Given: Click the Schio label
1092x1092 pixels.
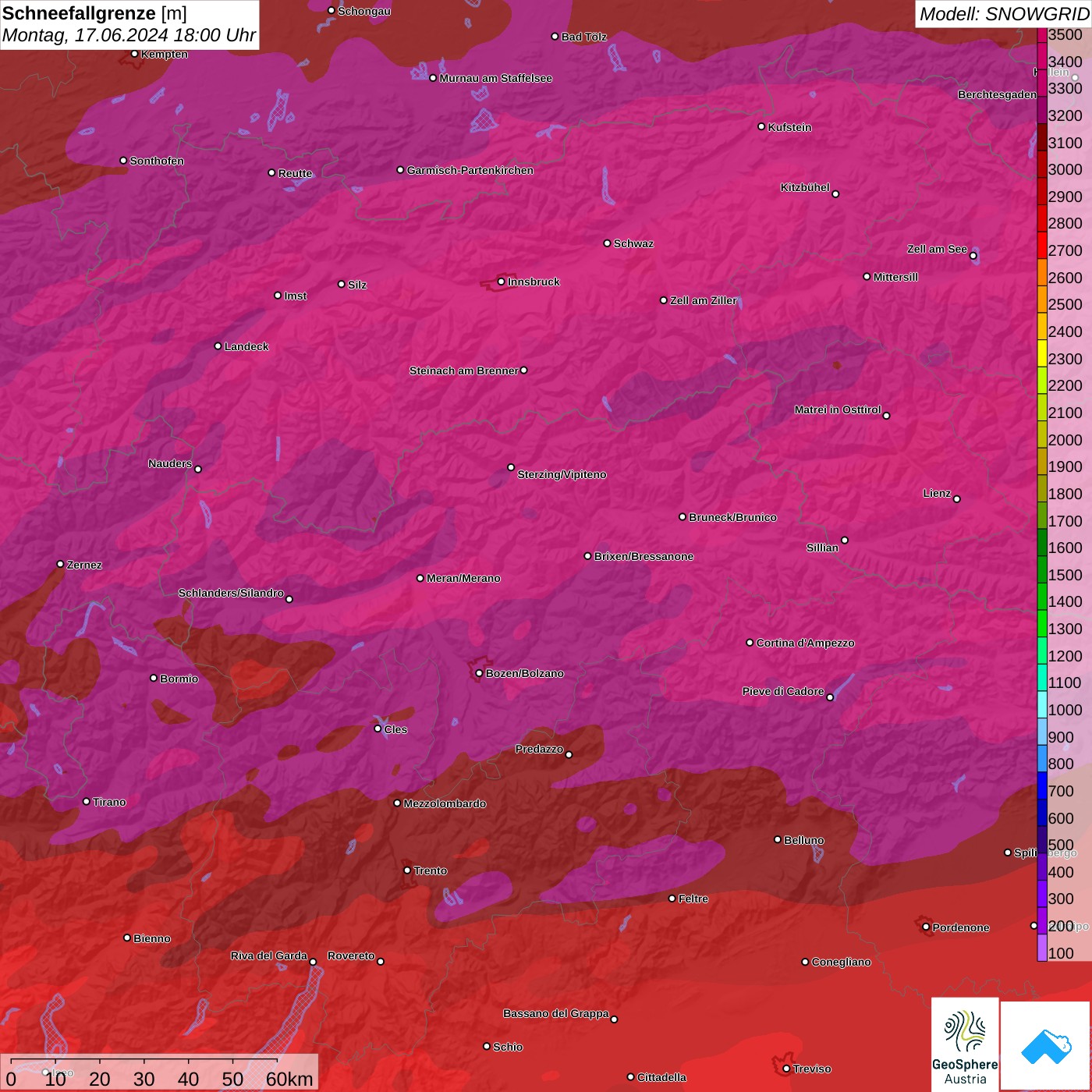Looking at the screenshot, I should tap(508, 1047).
